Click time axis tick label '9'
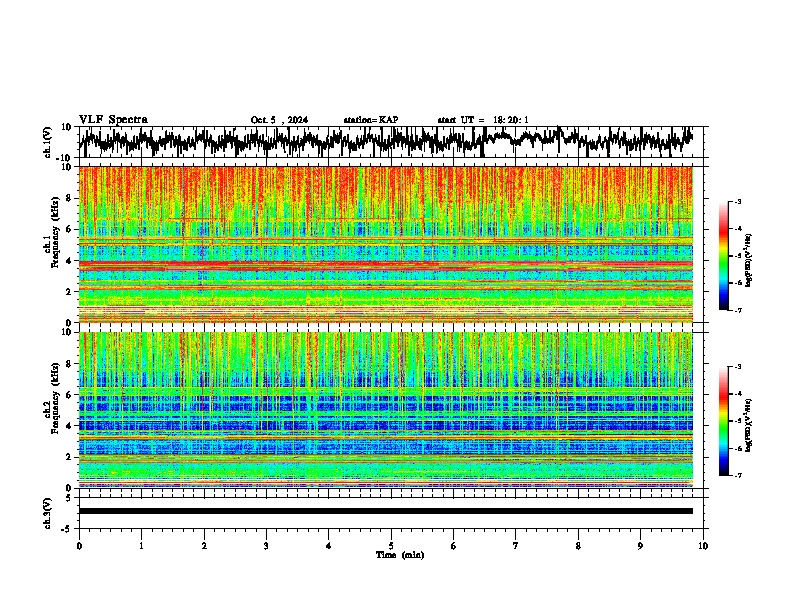The image size is (792, 612). click(x=640, y=546)
